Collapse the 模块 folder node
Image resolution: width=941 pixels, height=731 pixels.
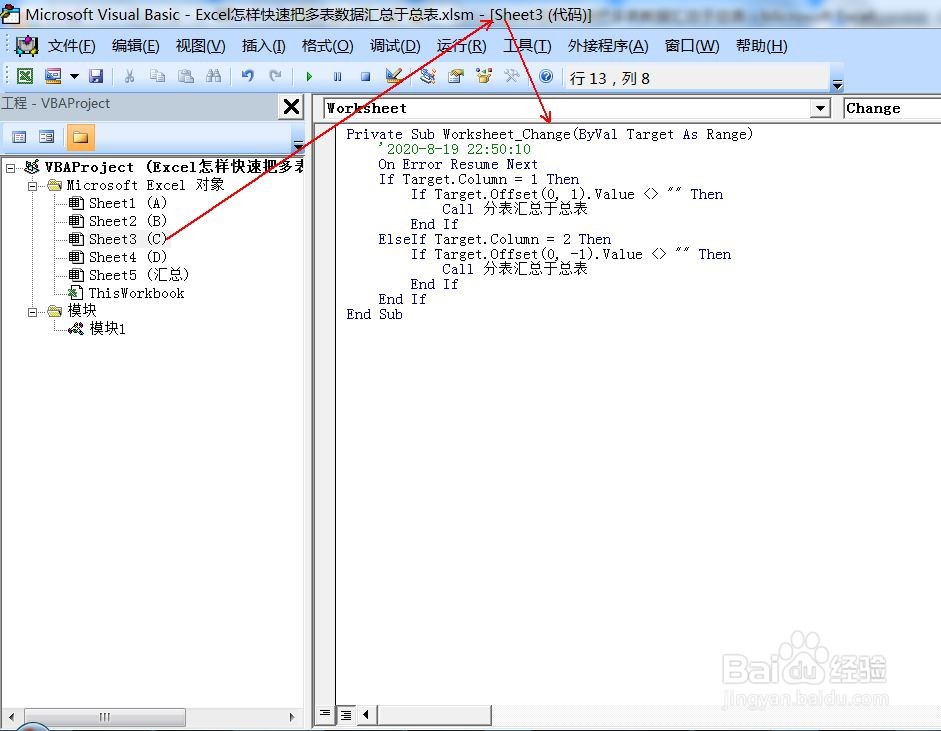pyautogui.click(x=32, y=312)
